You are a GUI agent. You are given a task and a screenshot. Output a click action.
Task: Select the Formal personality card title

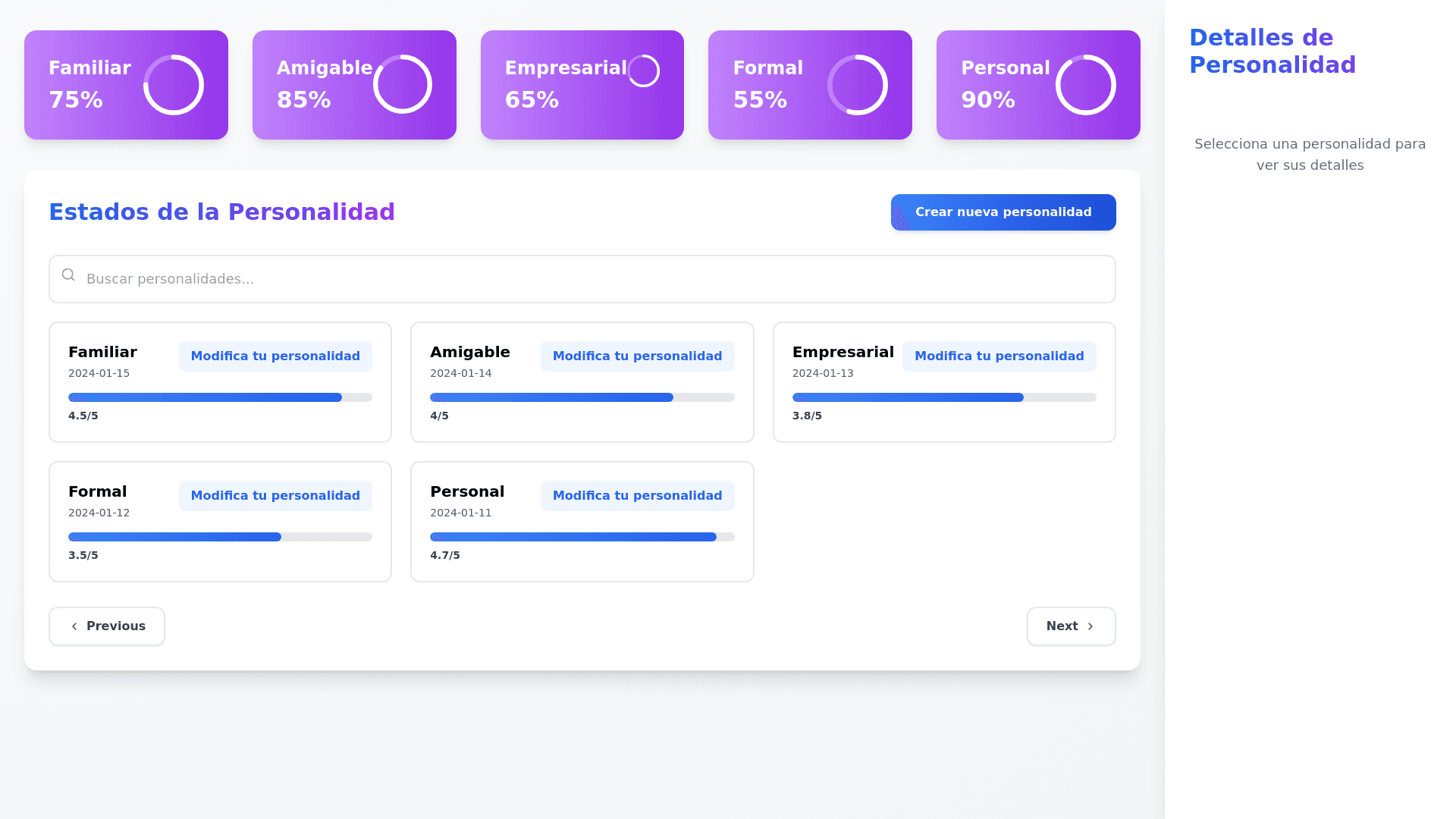(98, 491)
